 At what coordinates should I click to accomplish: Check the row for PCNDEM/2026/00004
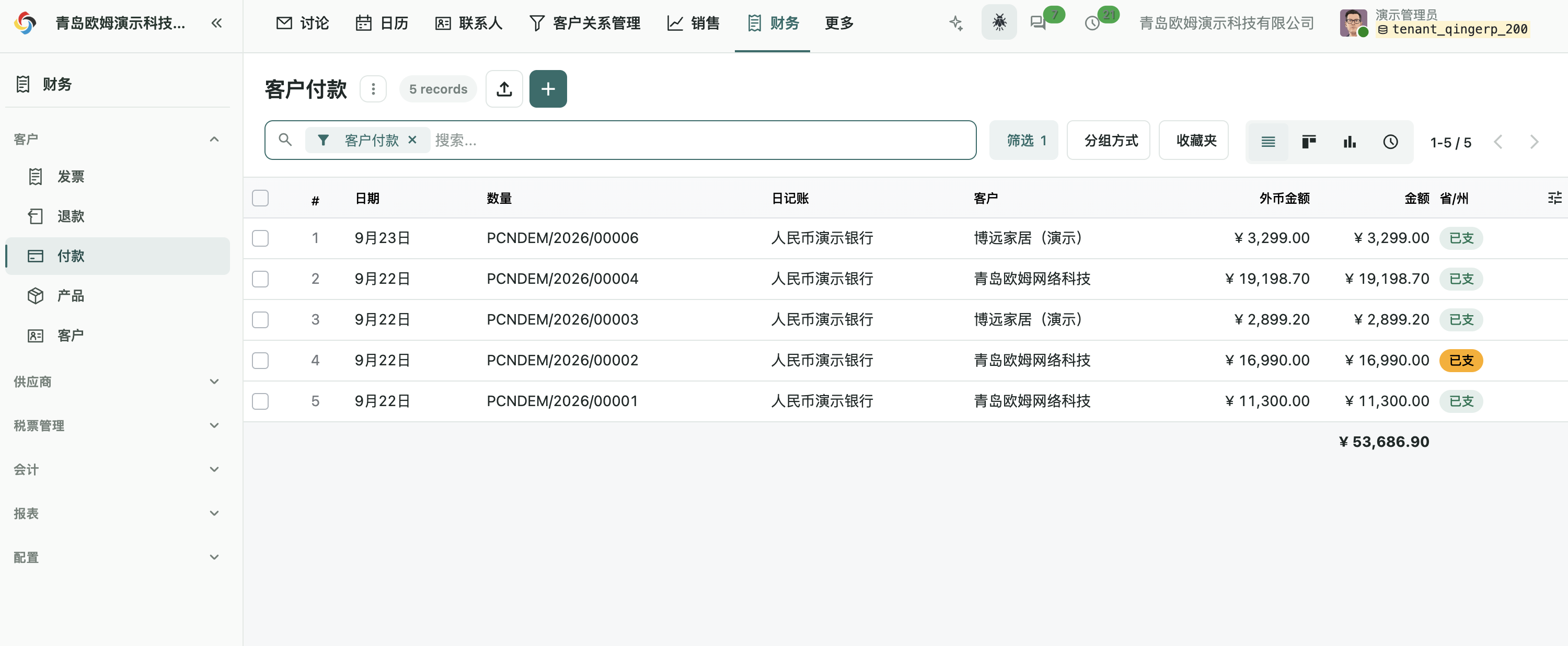pyautogui.click(x=260, y=279)
